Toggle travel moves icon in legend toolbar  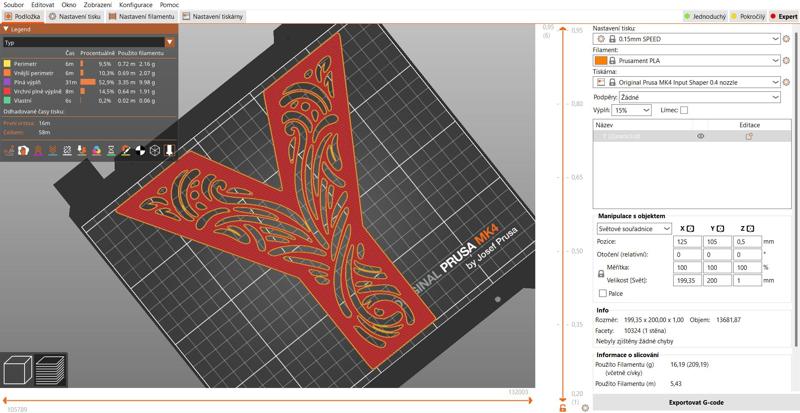tap(9, 151)
